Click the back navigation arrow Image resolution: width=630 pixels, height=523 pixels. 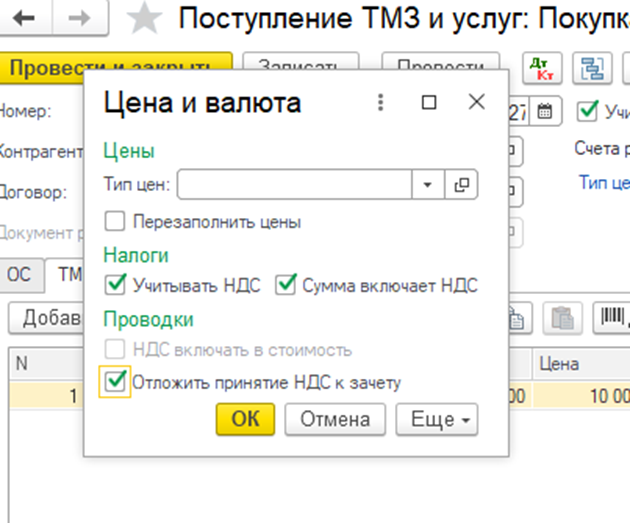[x=24, y=20]
